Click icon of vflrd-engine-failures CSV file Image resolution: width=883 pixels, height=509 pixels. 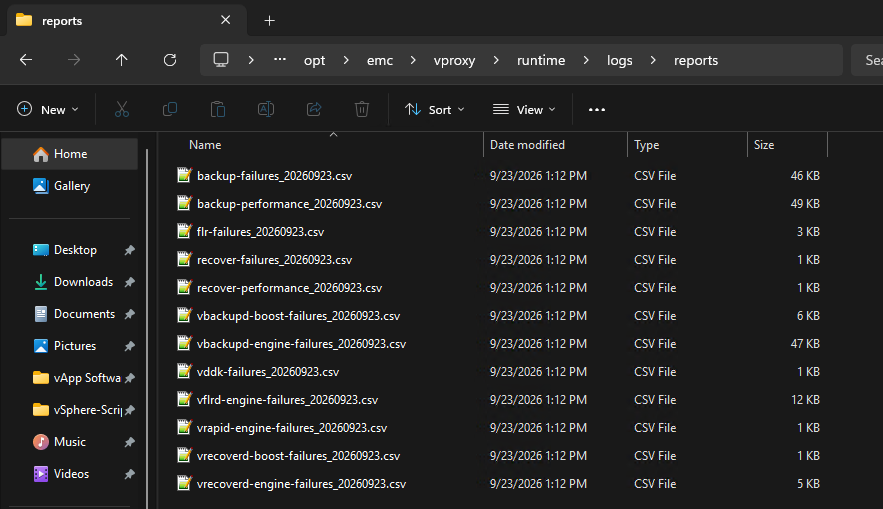184,399
